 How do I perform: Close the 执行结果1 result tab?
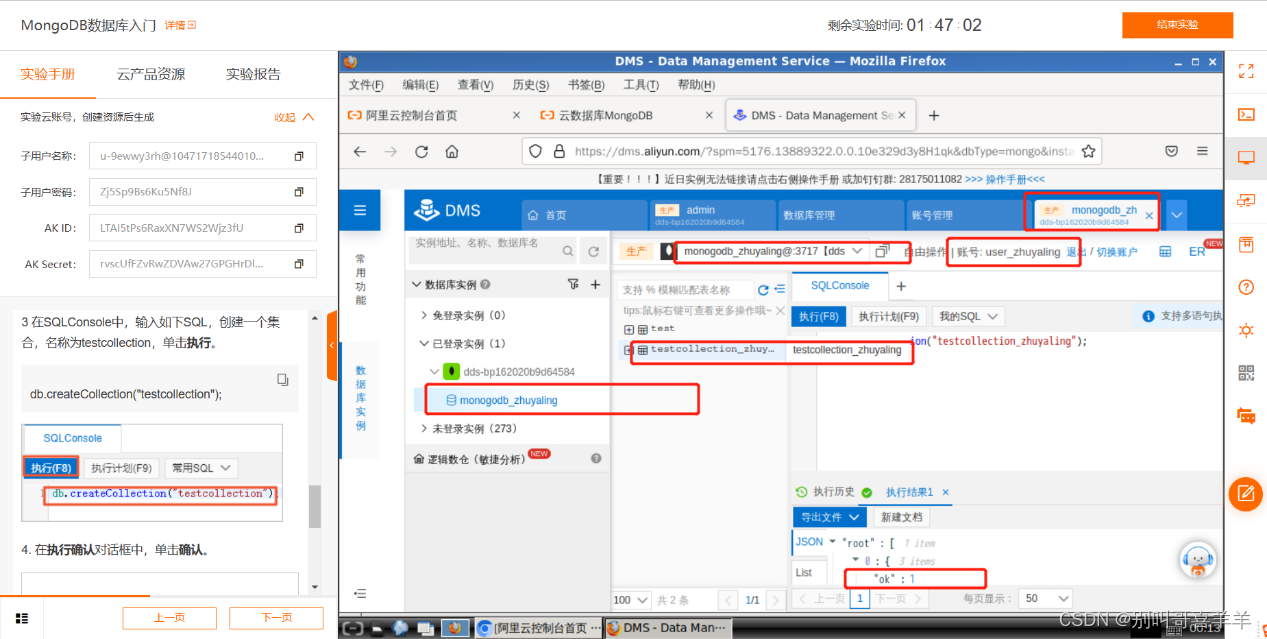946,493
